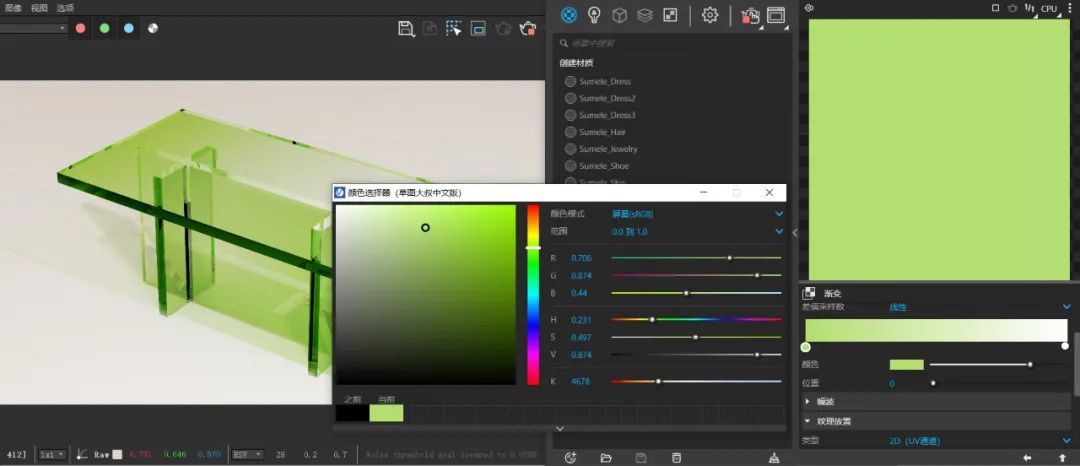Select the region render tool
1080x466 pixels.
[x=453, y=28]
